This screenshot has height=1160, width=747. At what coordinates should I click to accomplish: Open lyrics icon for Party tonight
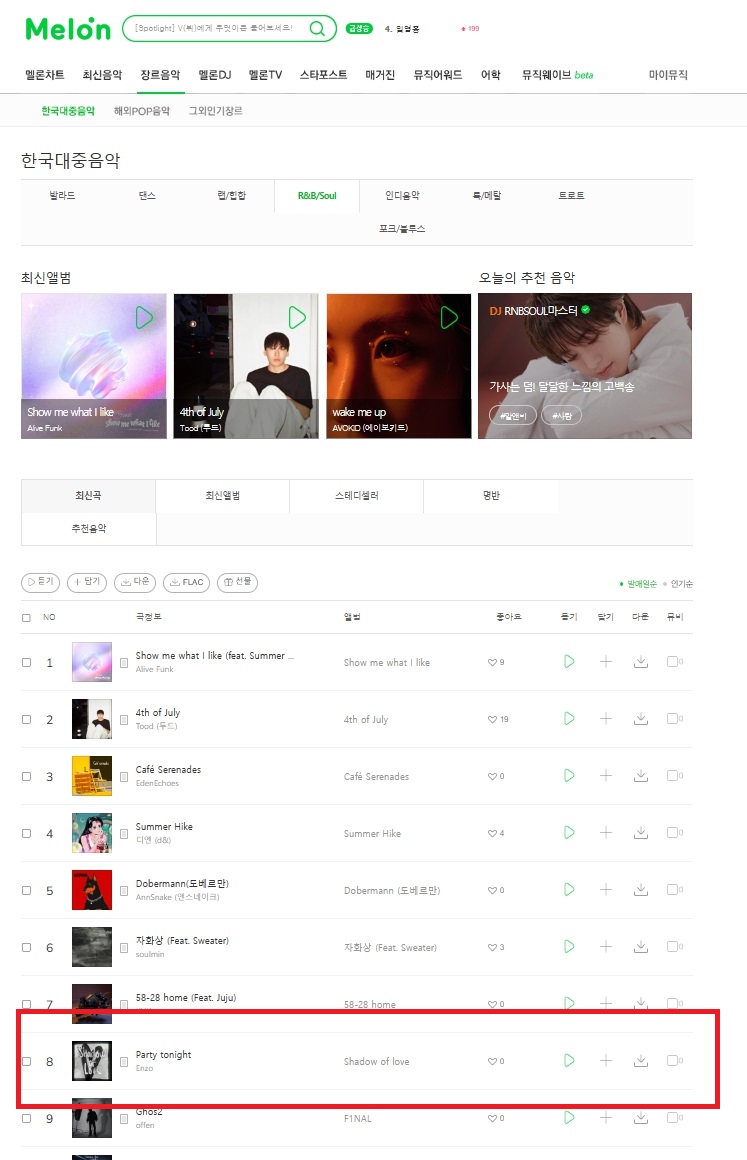tap(124, 1062)
